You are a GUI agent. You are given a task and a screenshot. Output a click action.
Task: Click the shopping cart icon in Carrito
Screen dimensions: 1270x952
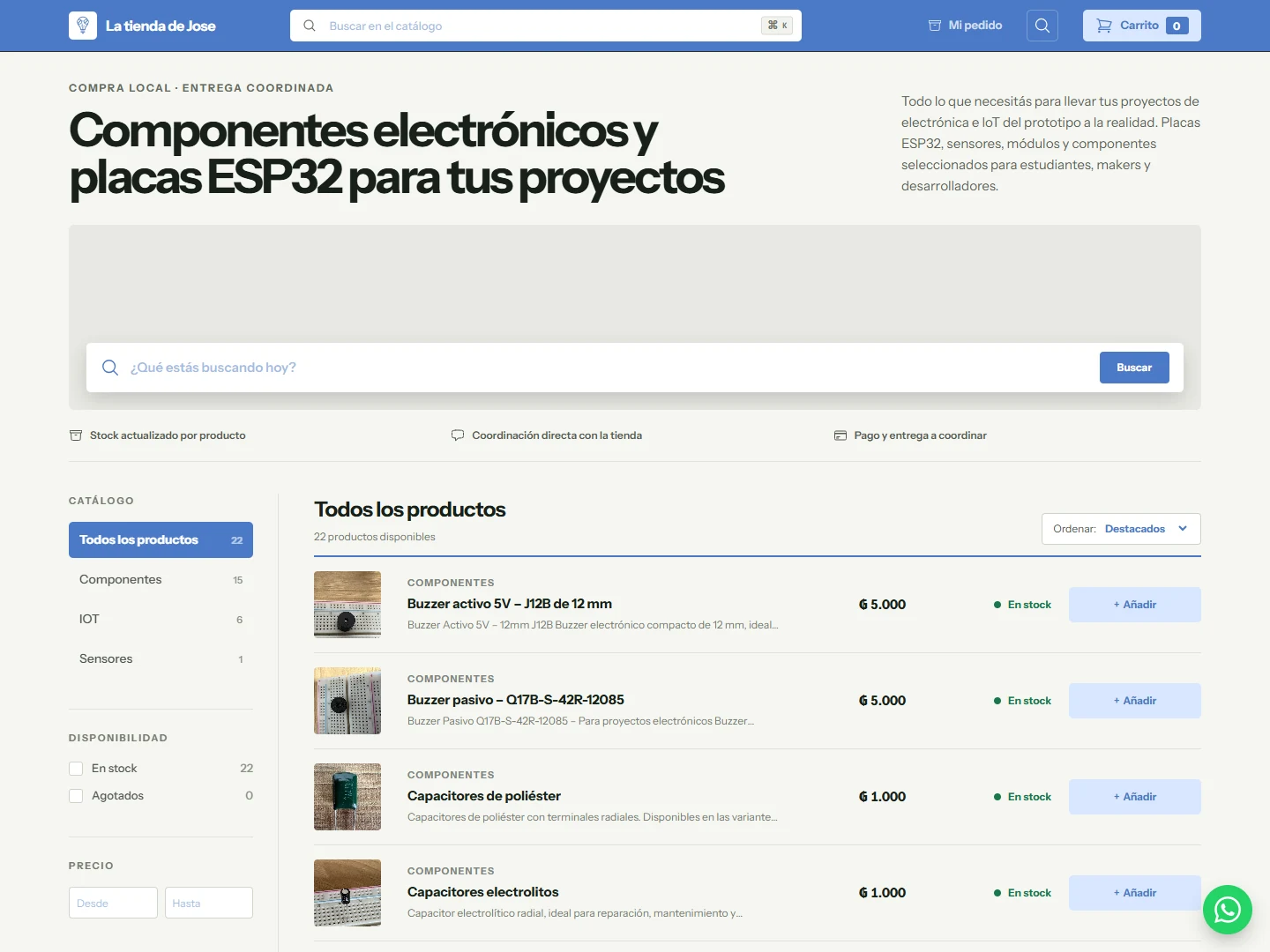coord(1104,26)
